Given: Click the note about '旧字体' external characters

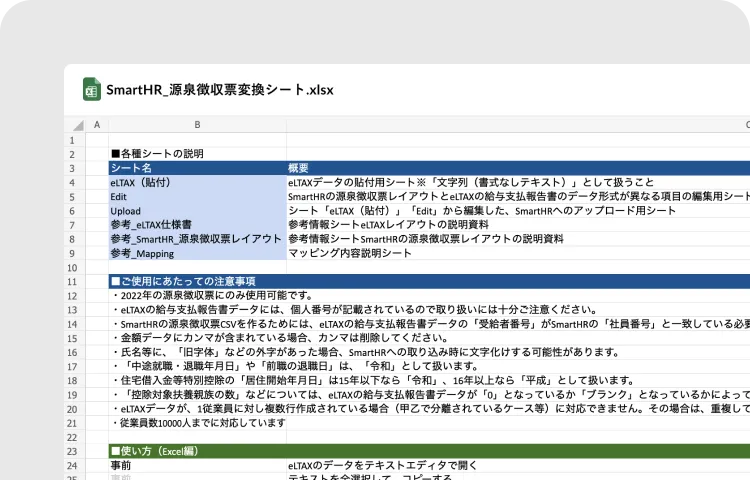Looking at the screenshot, I should tap(367, 352).
